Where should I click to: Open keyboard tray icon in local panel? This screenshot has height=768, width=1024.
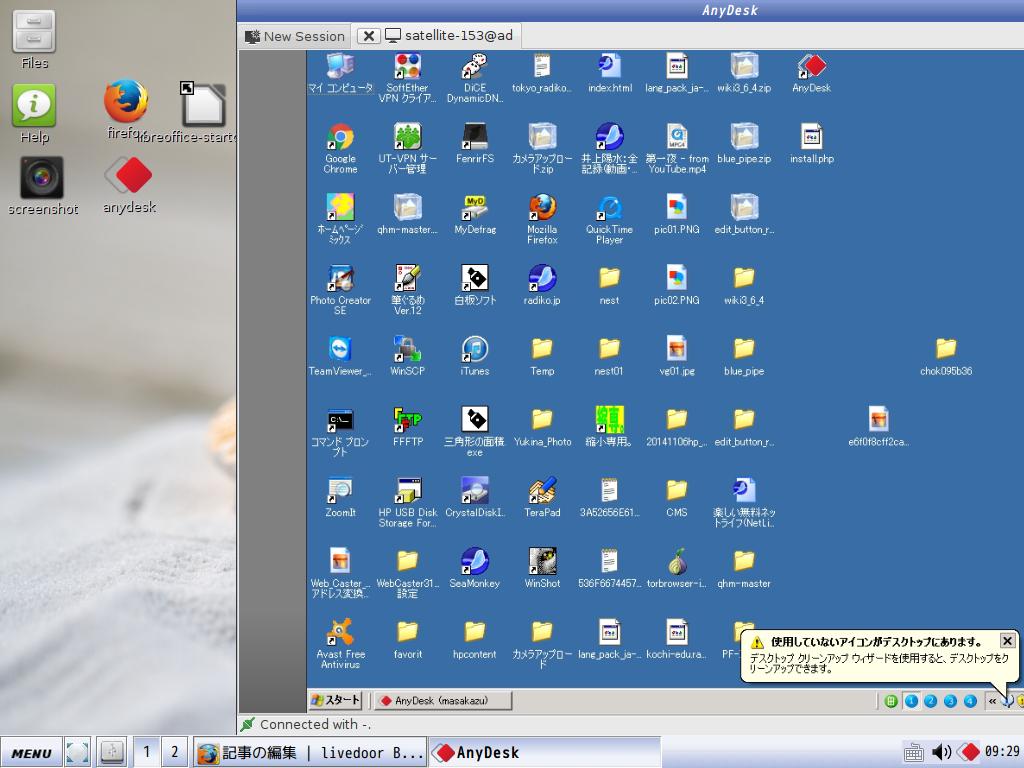coord(913,752)
